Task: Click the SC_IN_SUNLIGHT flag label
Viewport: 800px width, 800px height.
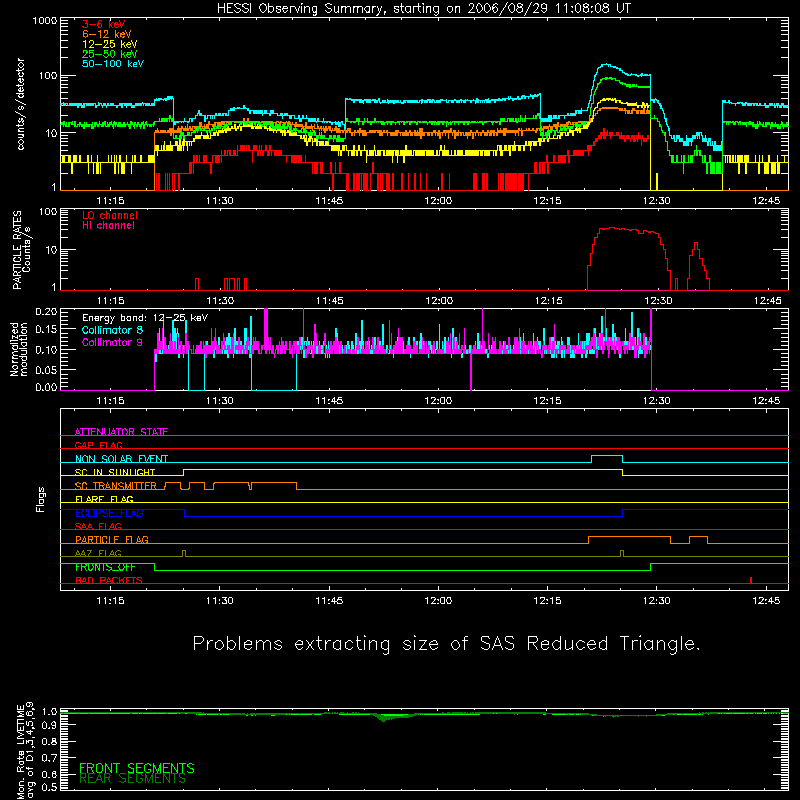Action: pyautogui.click(x=114, y=472)
